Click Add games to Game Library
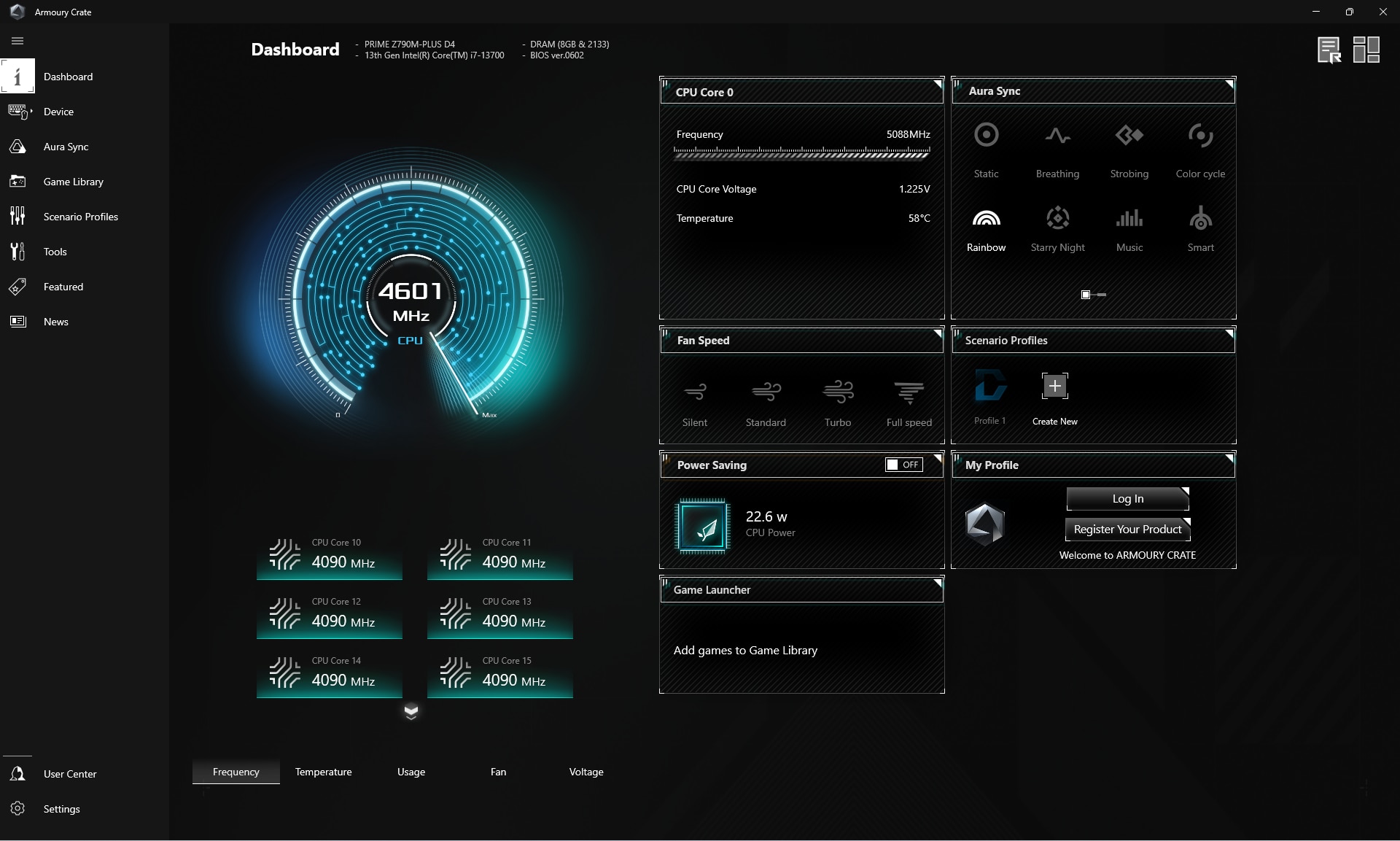 745,650
